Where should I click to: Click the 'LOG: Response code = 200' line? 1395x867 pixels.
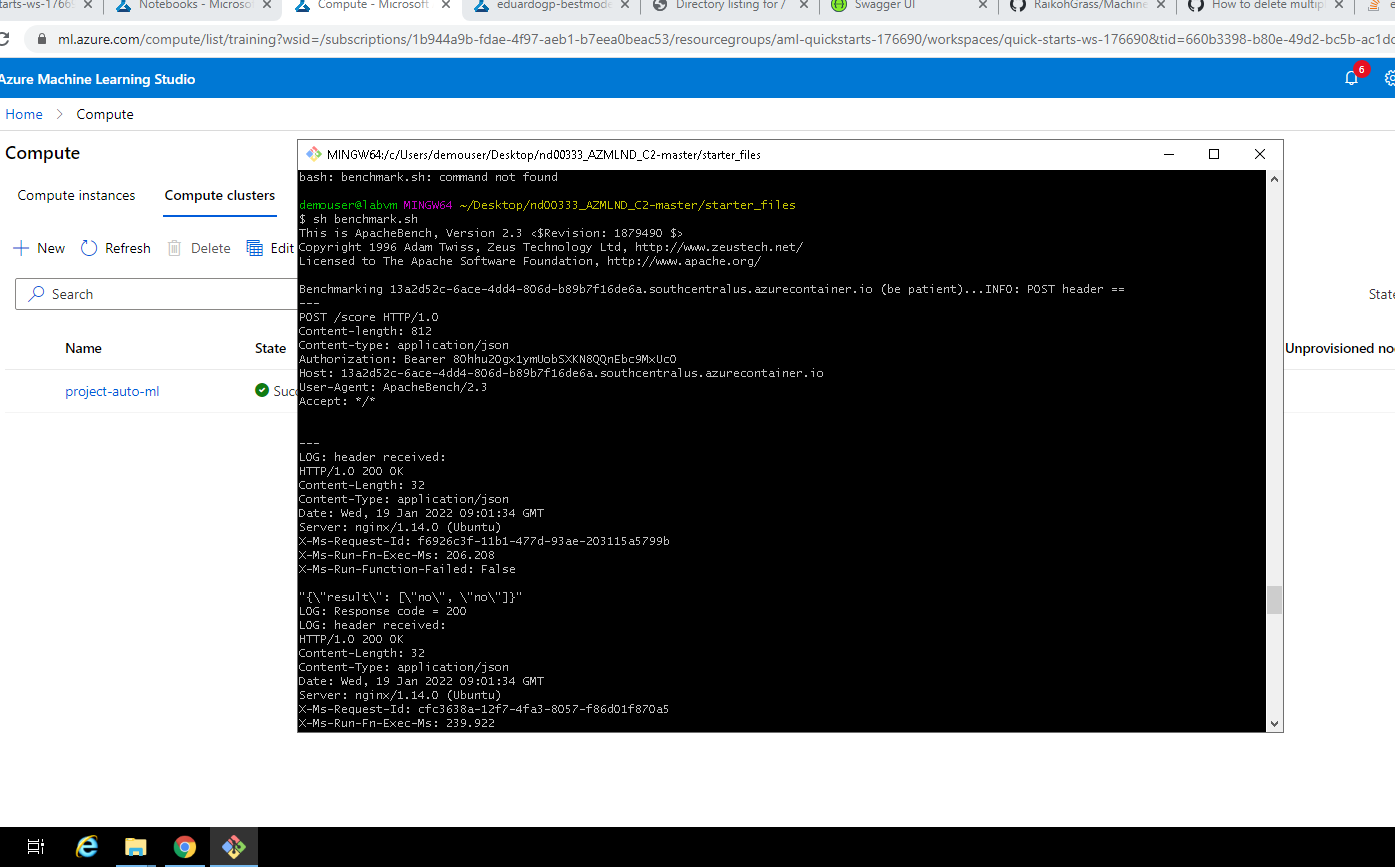pos(383,611)
